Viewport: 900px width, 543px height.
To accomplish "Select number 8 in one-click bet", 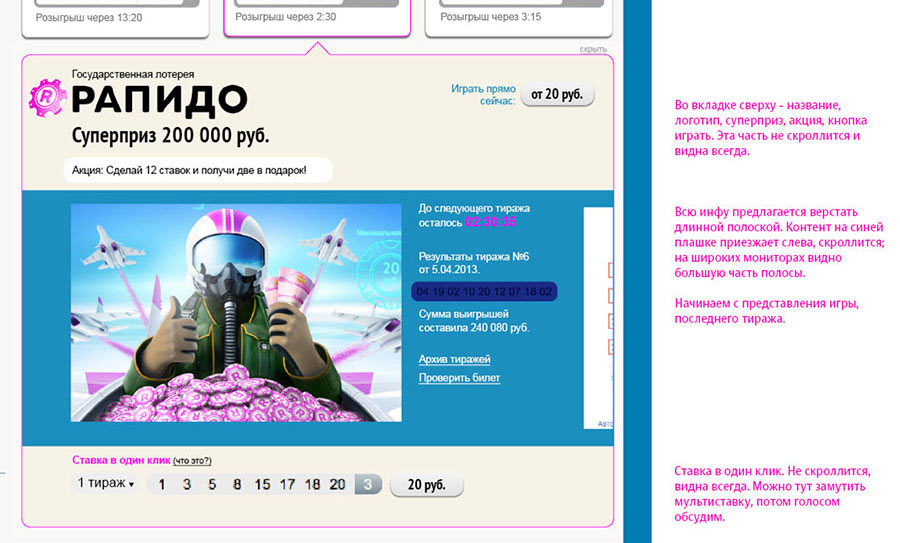I will tap(237, 485).
